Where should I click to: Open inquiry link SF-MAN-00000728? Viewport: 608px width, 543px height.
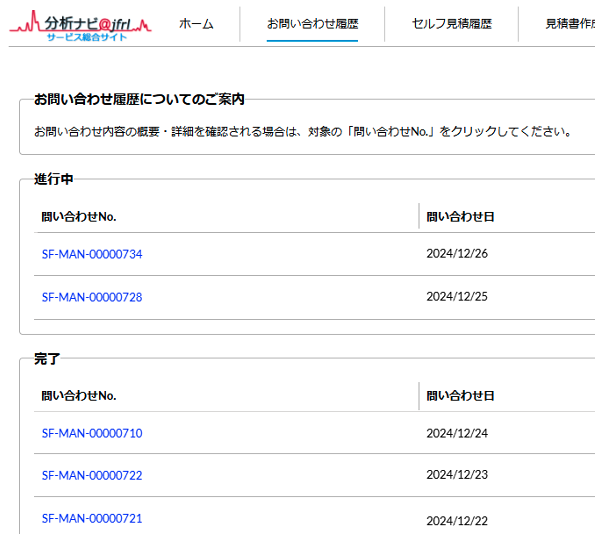(x=92, y=298)
